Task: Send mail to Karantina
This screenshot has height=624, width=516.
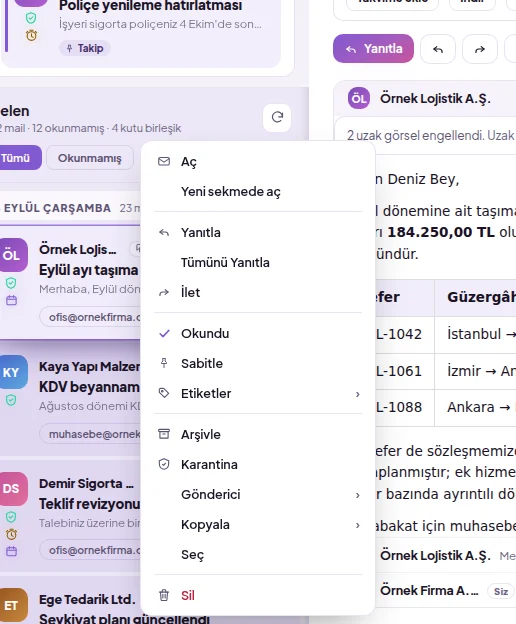Action: (x=258, y=464)
